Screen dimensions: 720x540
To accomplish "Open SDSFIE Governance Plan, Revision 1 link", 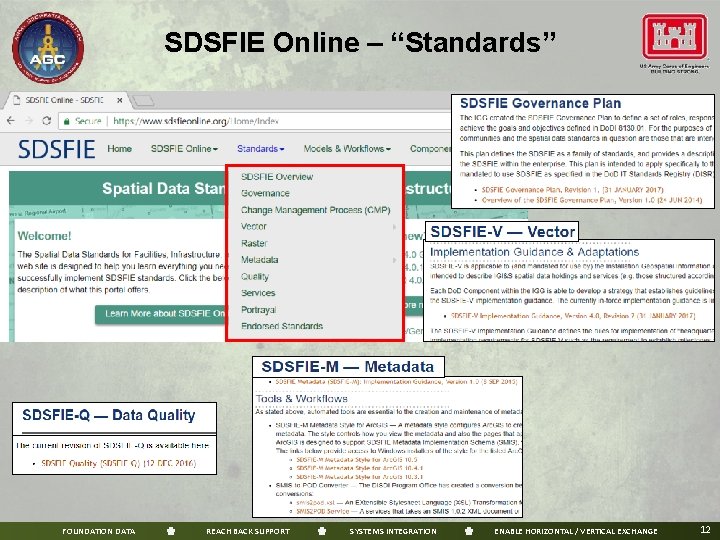I will click(x=572, y=190).
